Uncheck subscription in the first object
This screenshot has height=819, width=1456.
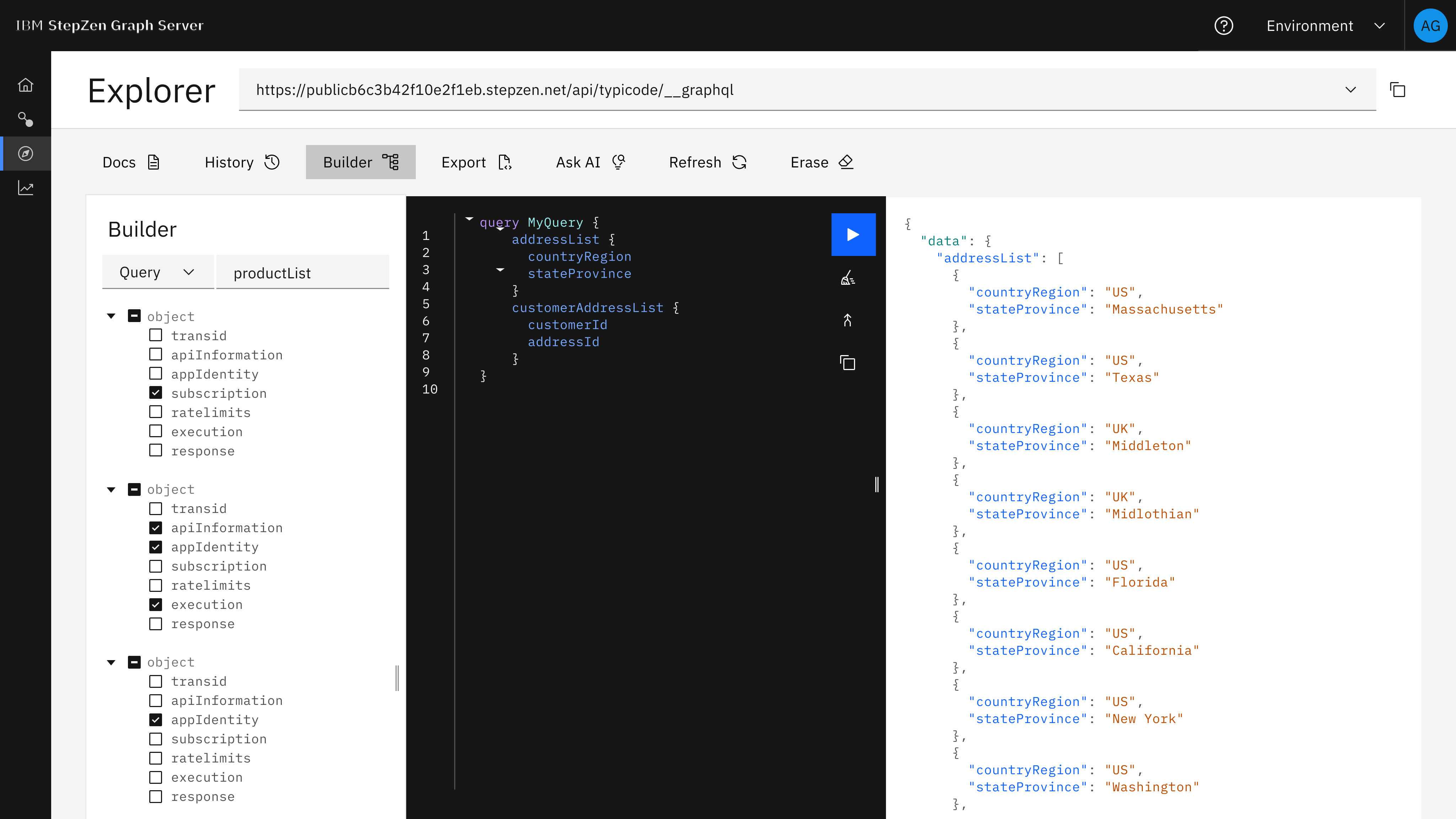pos(156,393)
